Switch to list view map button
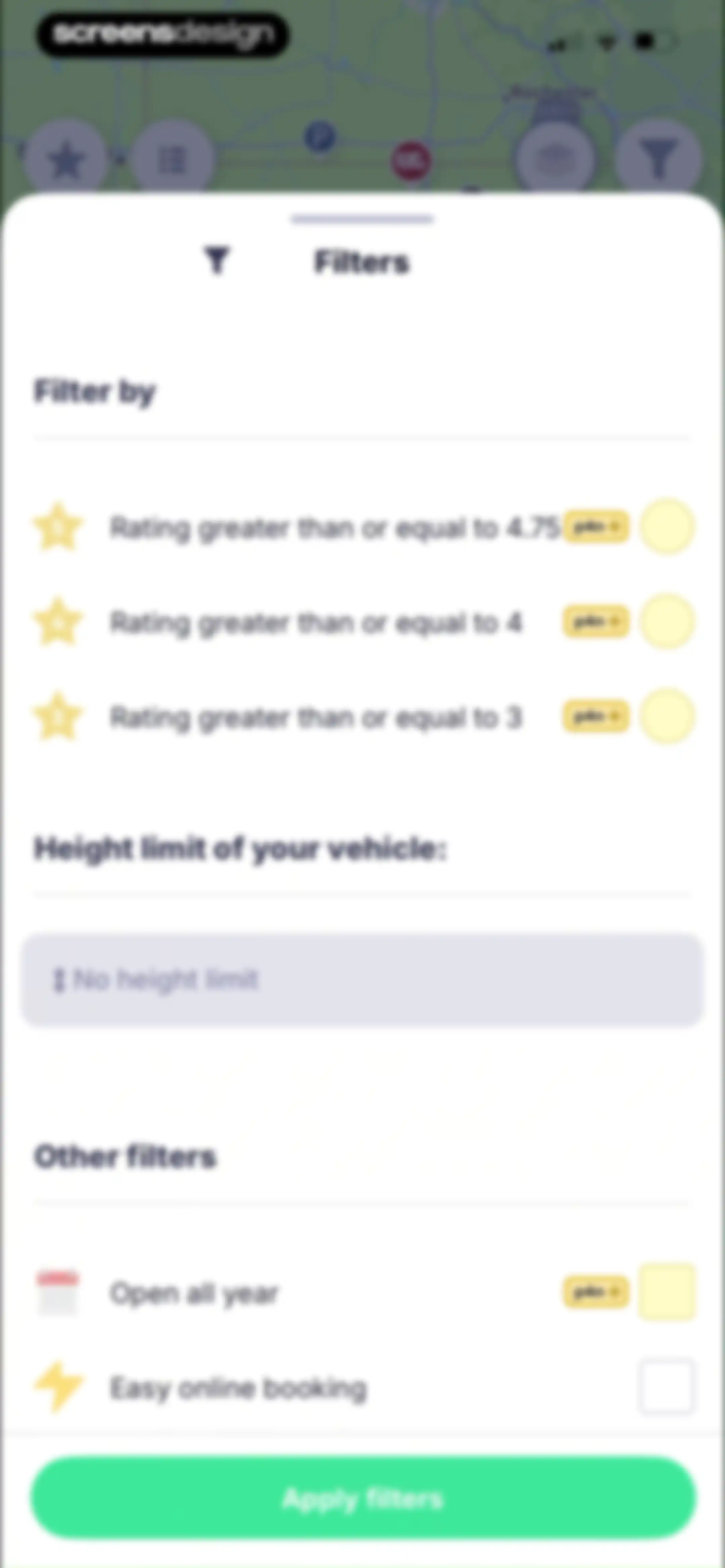 coord(172,161)
